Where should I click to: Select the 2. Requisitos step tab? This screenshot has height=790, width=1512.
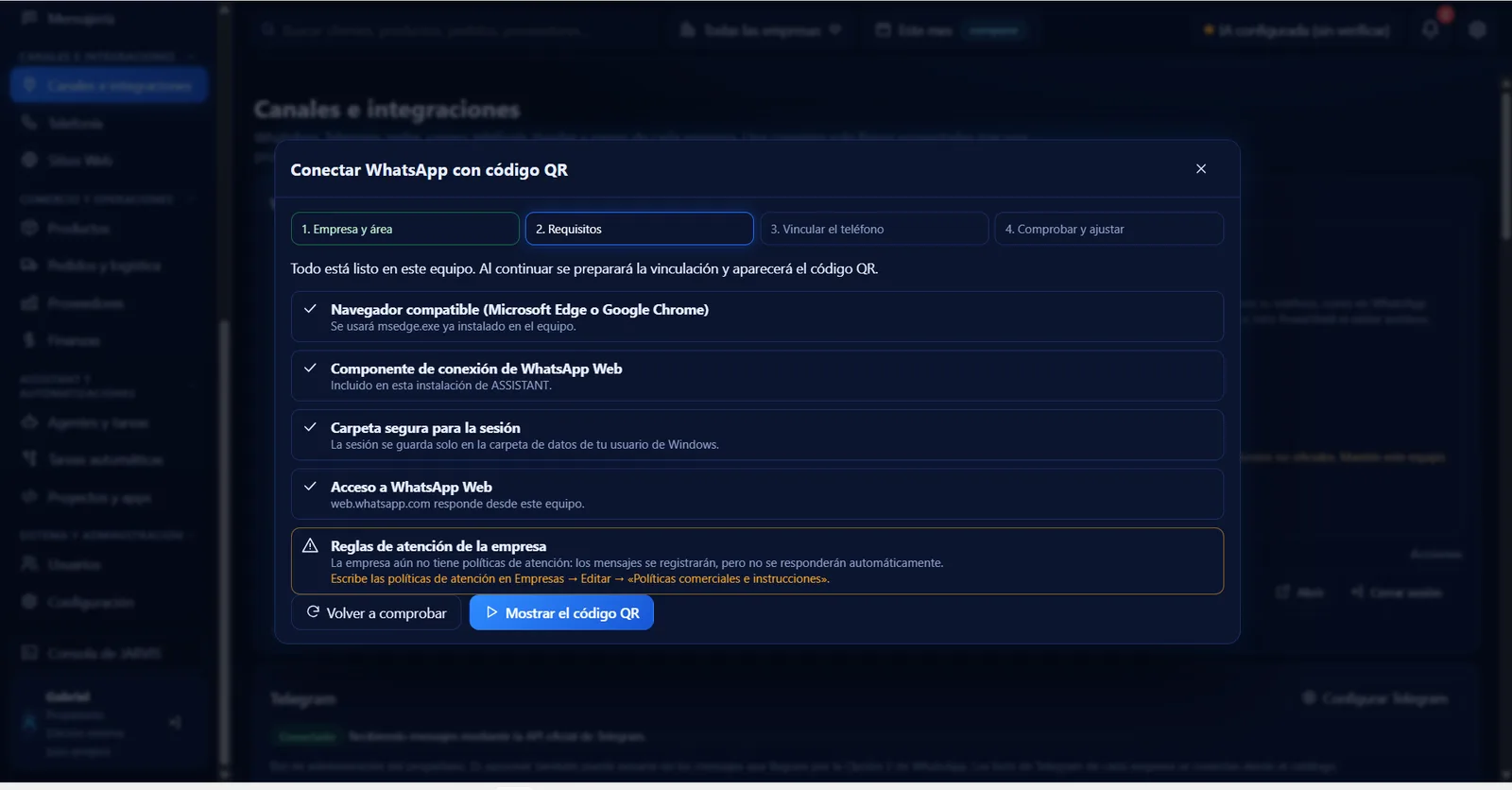tap(639, 229)
